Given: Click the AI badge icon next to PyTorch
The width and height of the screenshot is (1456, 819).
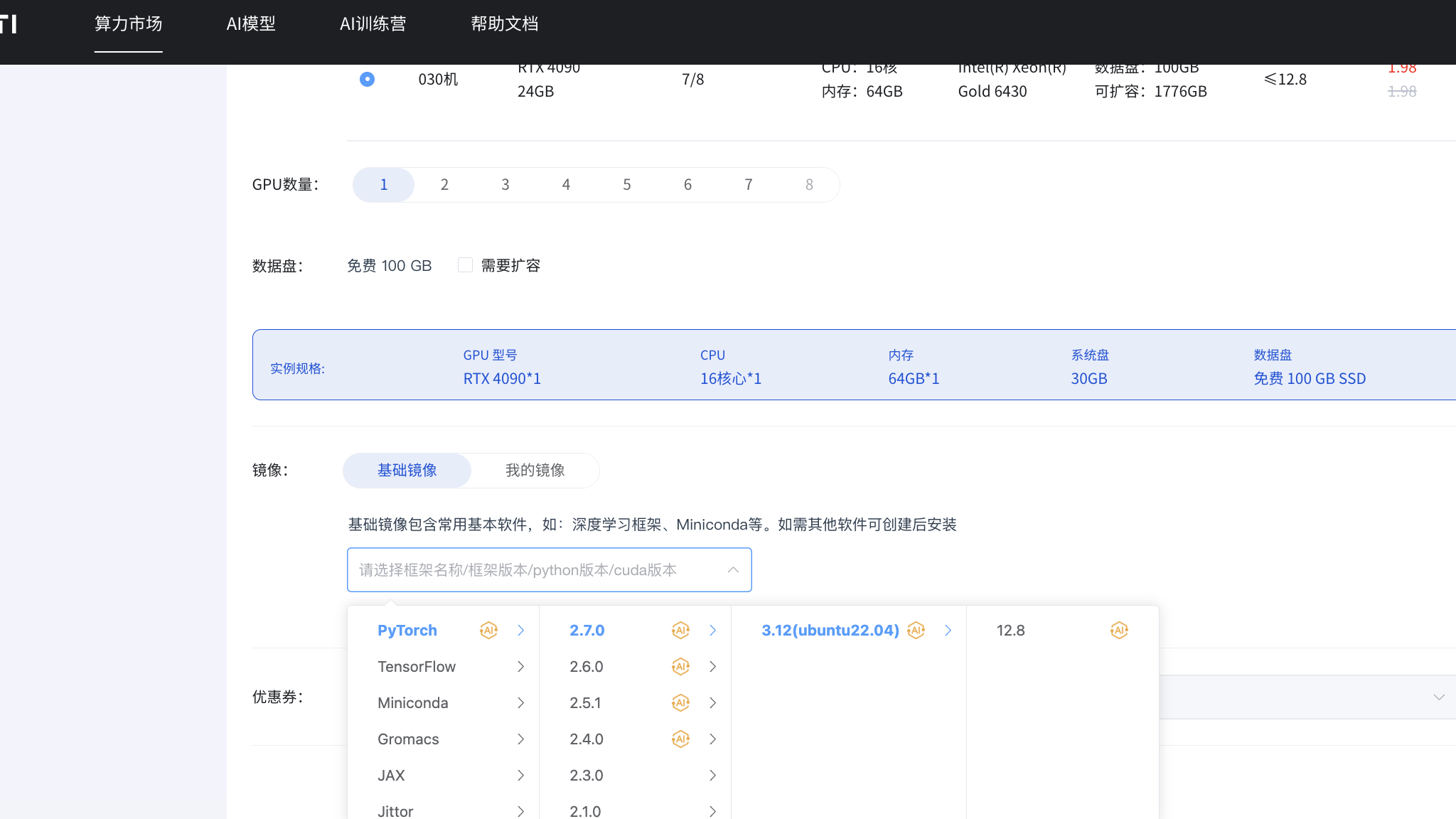Looking at the screenshot, I should click(488, 631).
